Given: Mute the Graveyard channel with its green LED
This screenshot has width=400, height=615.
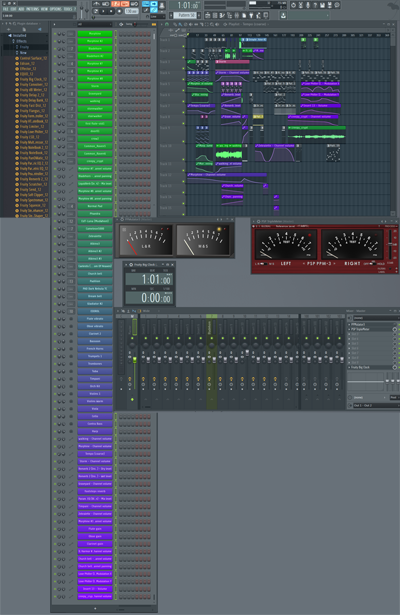Looking at the screenshot, I should click(x=55, y=94).
